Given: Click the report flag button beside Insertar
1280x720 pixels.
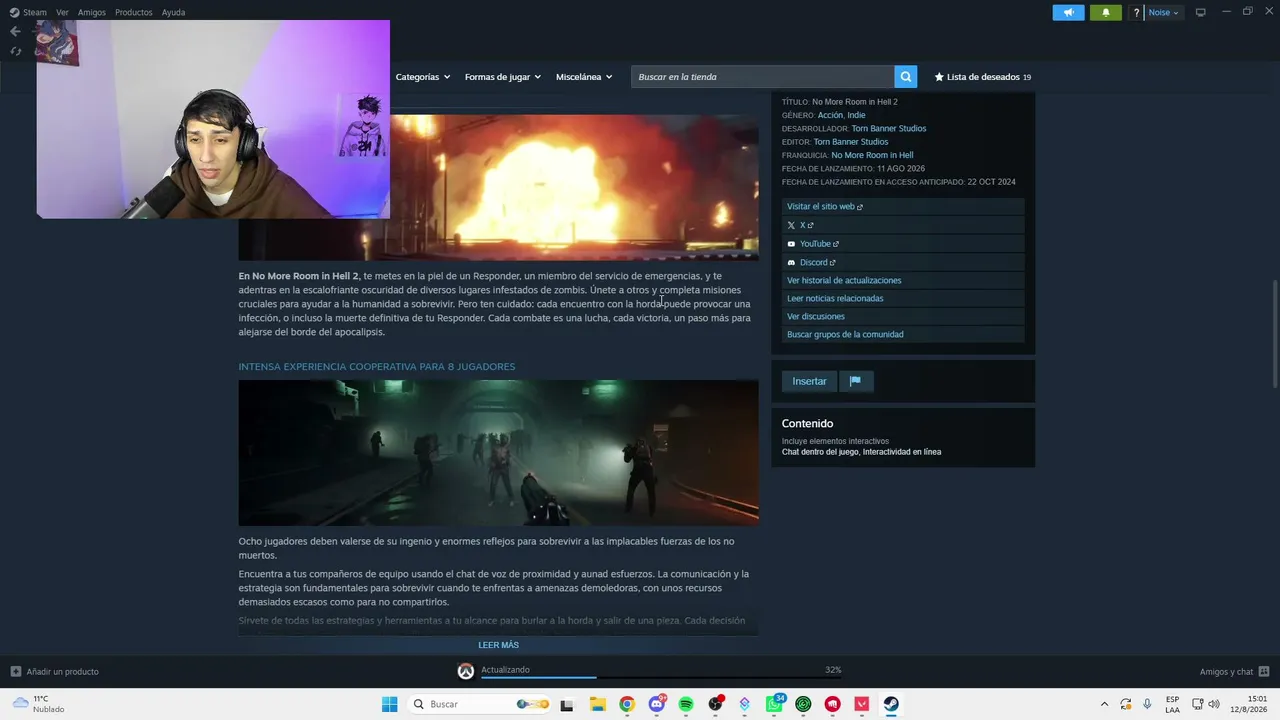Looking at the screenshot, I should pyautogui.click(x=855, y=381).
